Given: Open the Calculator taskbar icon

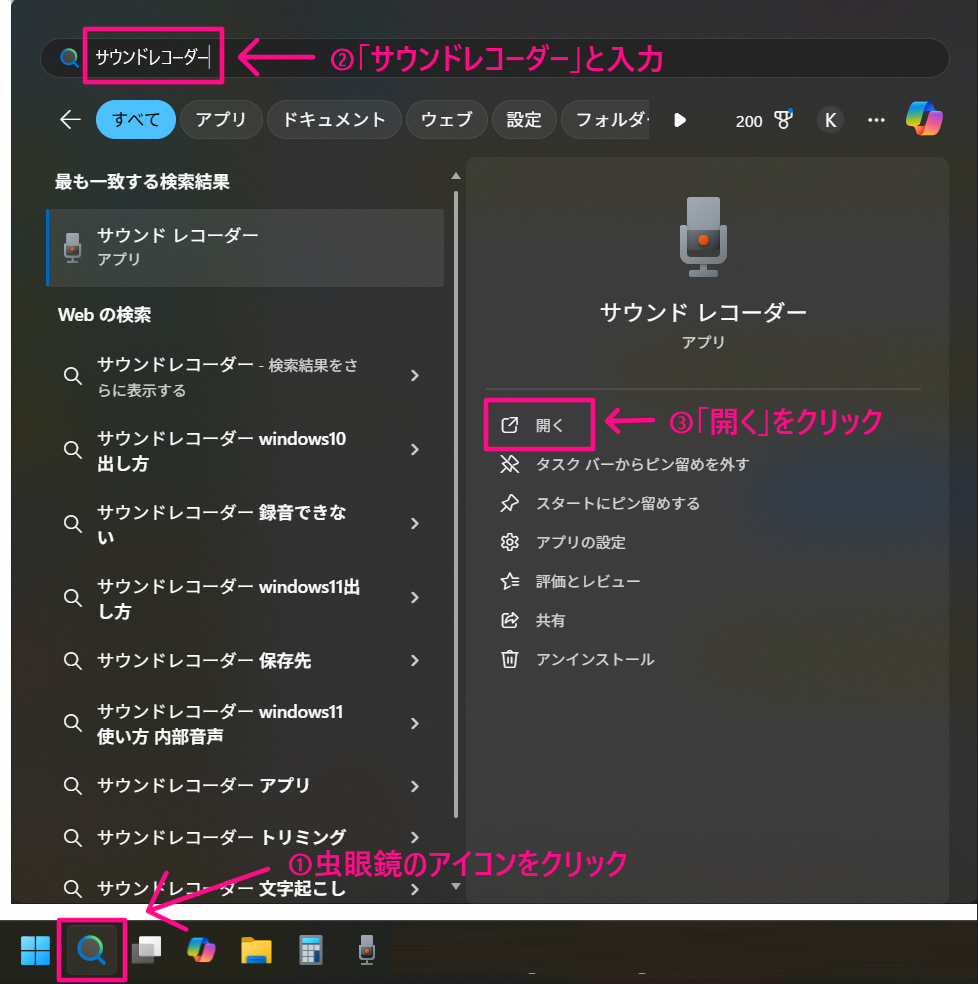Looking at the screenshot, I should pos(311,950).
